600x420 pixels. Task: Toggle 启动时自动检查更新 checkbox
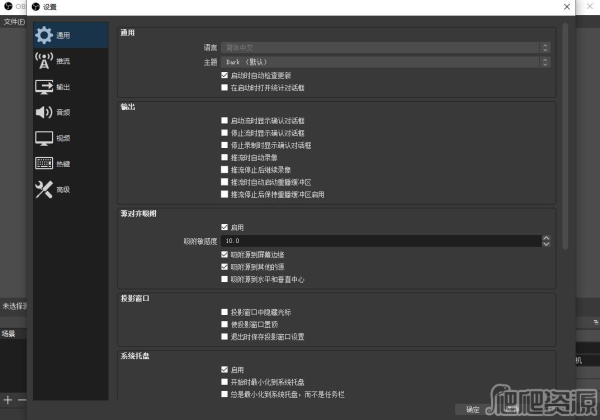pos(224,75)
